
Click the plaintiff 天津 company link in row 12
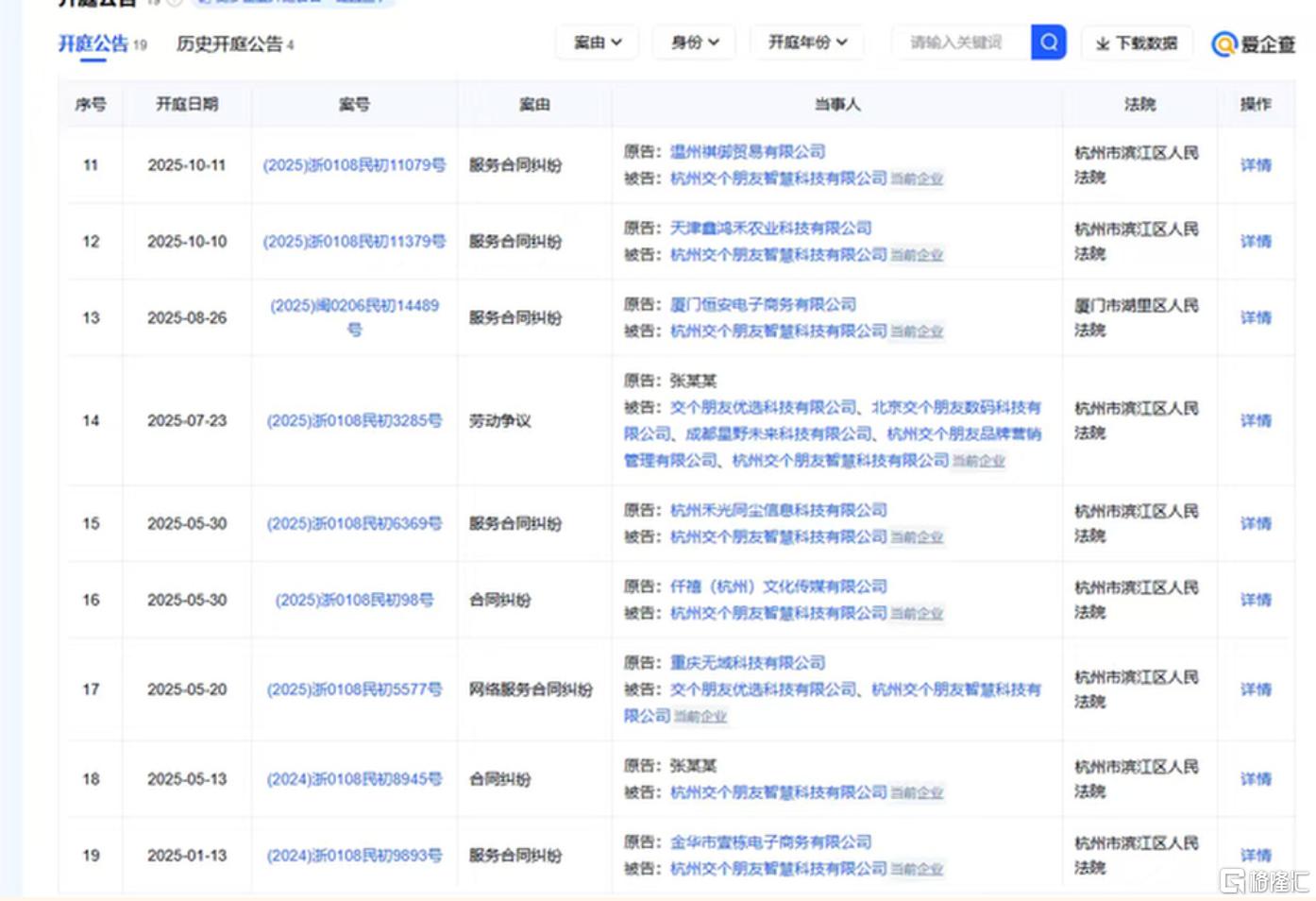click(770, 229)
